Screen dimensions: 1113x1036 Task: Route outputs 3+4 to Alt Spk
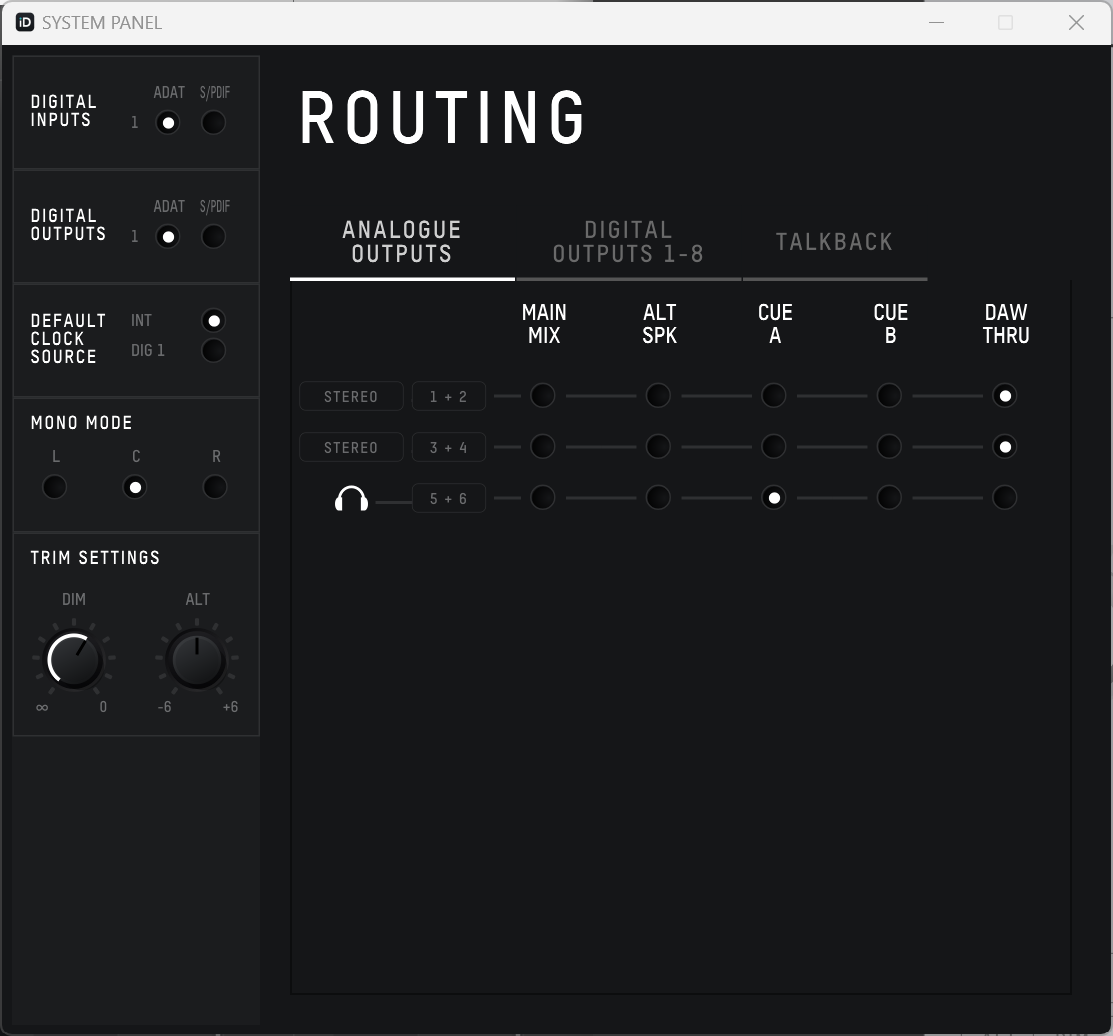[658, 447]
